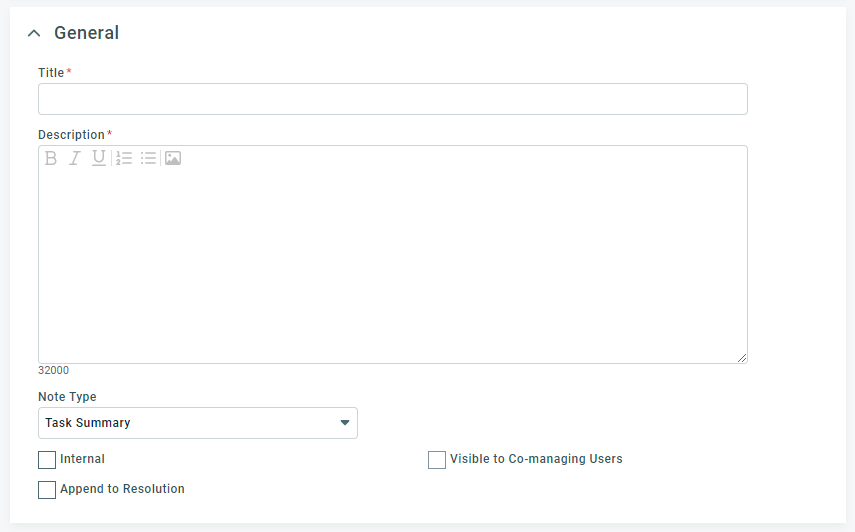855x532 pixels.
Task: Click the Append to Resolution label
Action: (x=122, y=489)
